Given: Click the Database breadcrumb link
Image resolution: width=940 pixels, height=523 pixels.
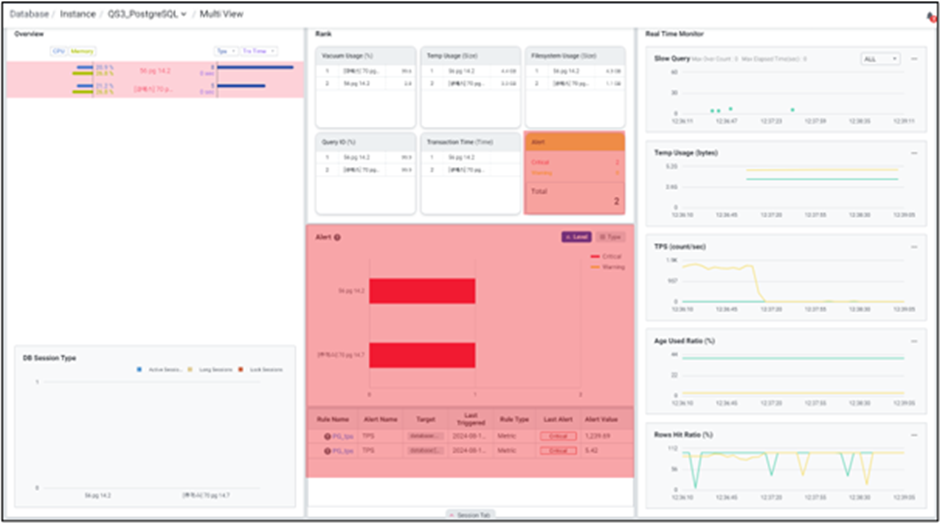Looking at the screenshot, I should pyautogui.click(x=30, y=14).
